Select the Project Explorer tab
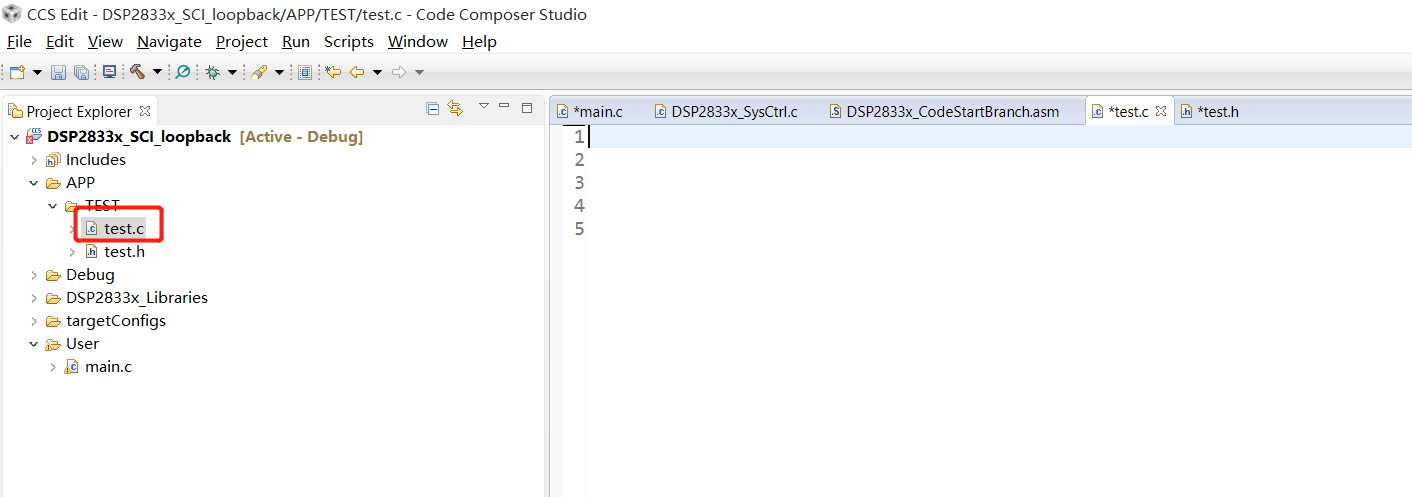Screen dimensions: 1412x497 [79, 111]
